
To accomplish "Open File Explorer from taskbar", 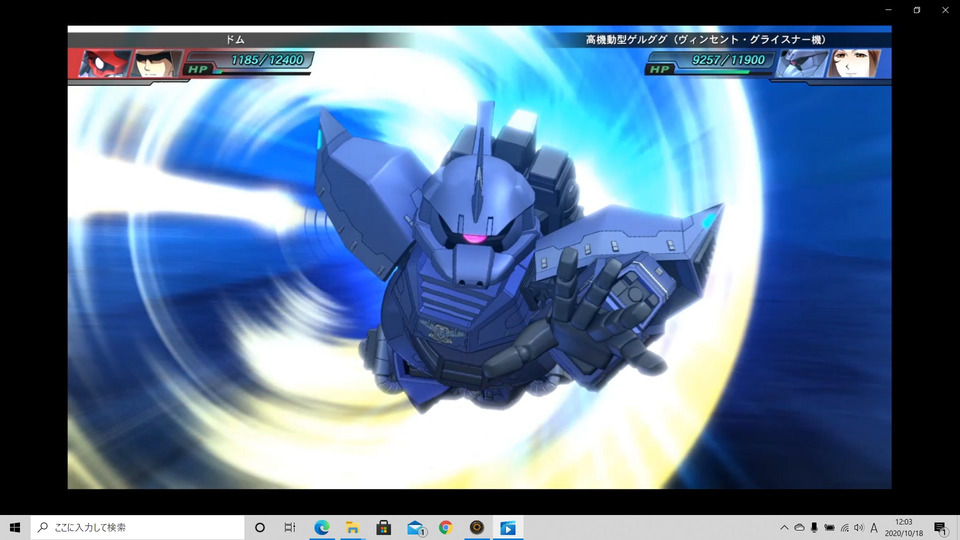I will click(x=352, y=527).
